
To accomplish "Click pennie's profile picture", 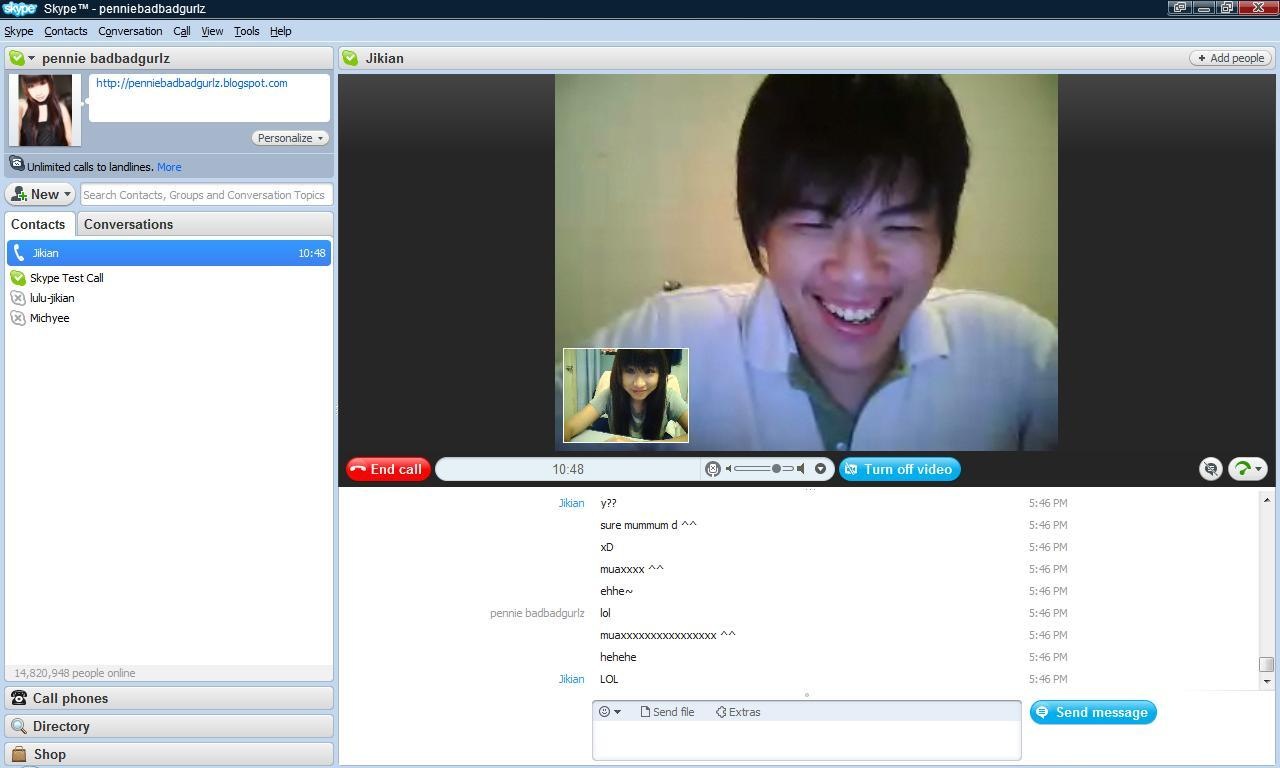I will click(x=45, y=110).
